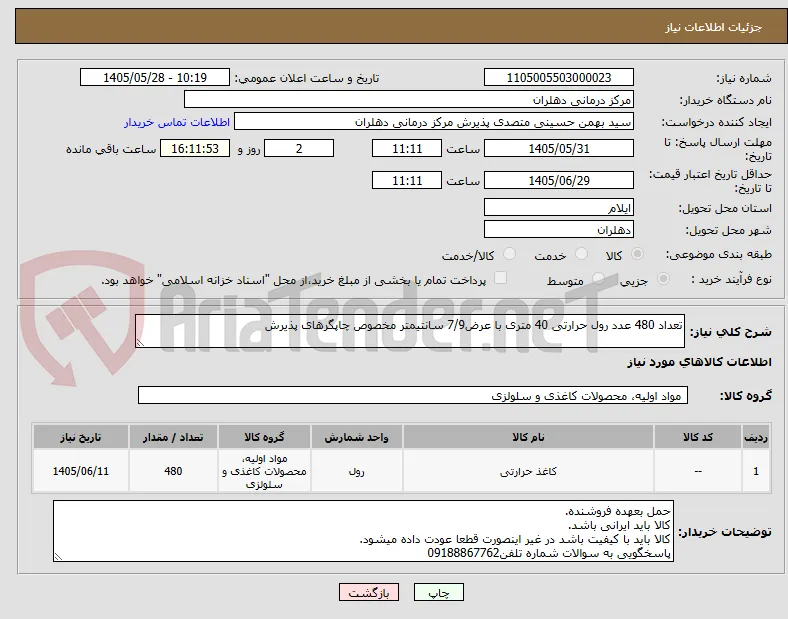788x619 pixels.
Task: Click the بازگشت back button
Action: point(369,592)
